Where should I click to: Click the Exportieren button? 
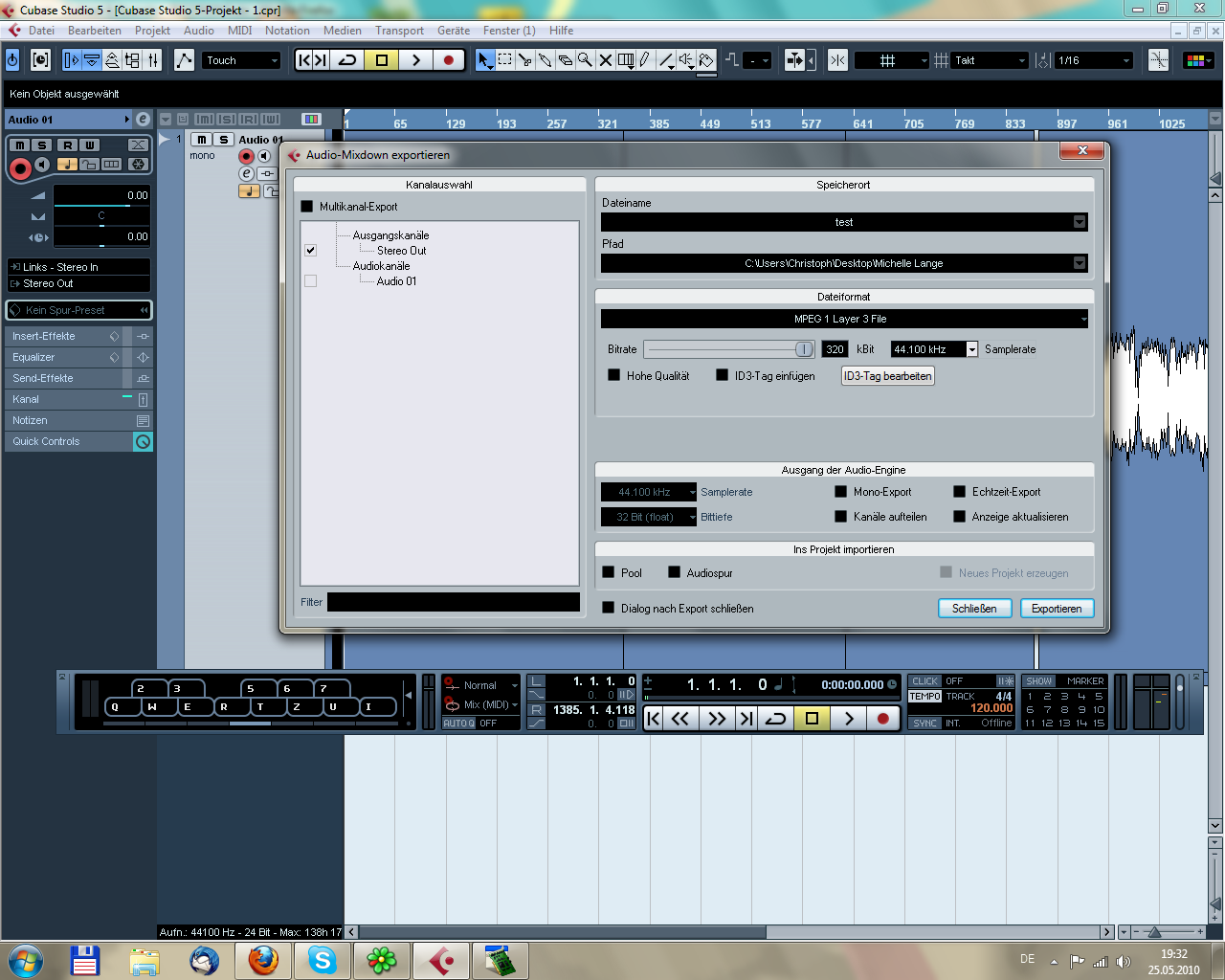(x=1057, y=609)
